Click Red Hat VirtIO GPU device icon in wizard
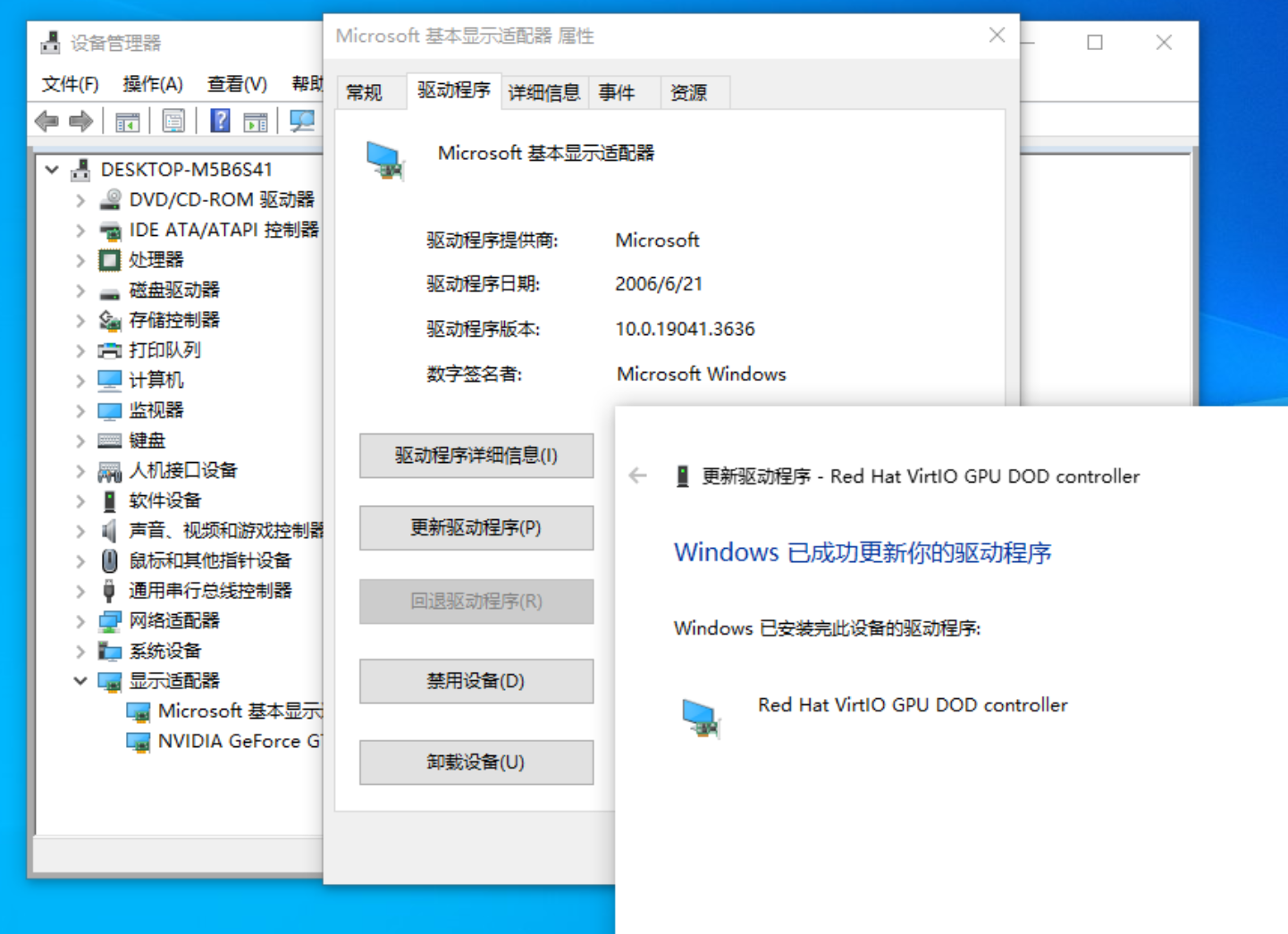This screenshot has height=934, width=1288. (701, 718)
